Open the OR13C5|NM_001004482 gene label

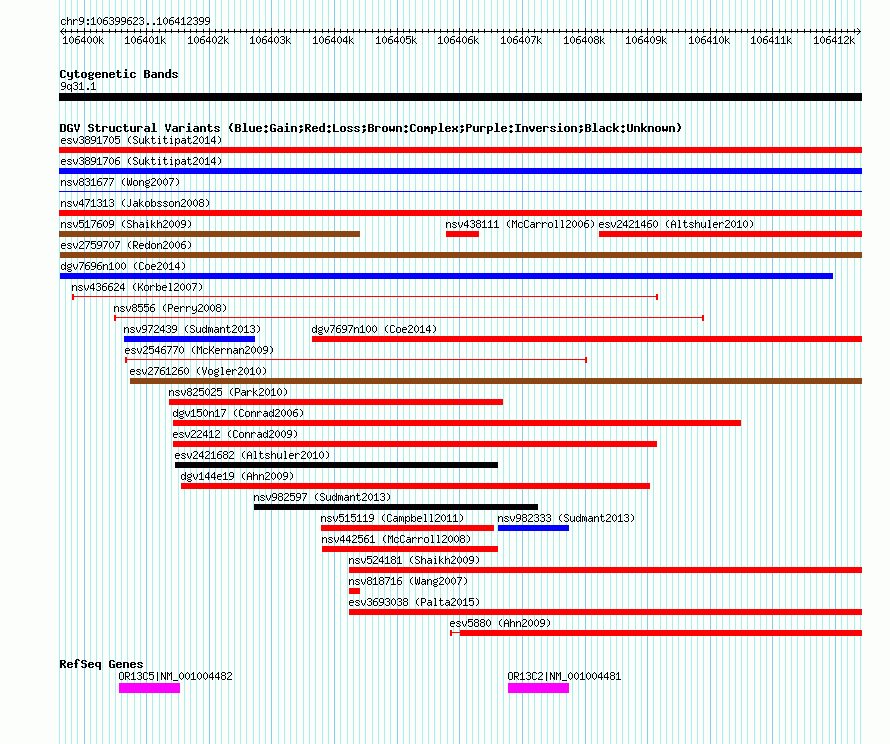pyautogui.click(x=175, y=676)
